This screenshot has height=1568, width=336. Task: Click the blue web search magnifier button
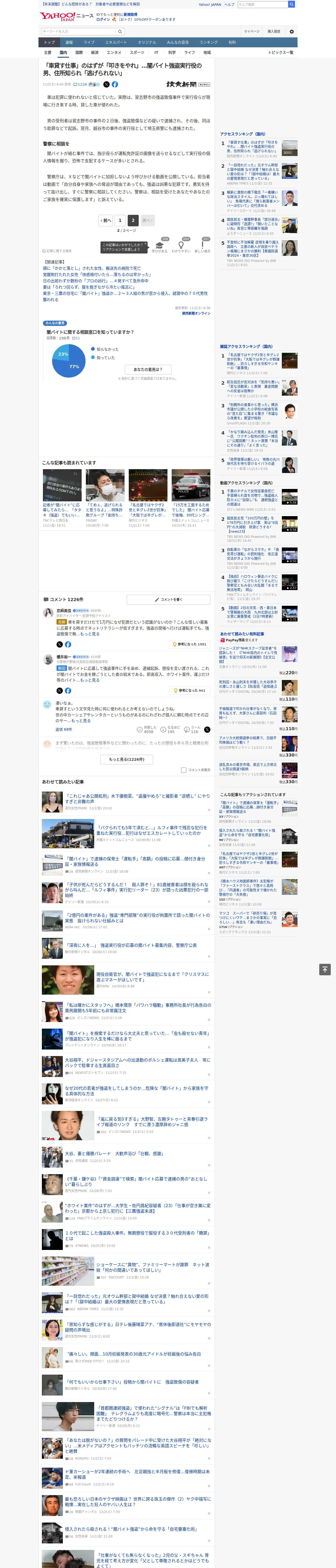[292, 4]
